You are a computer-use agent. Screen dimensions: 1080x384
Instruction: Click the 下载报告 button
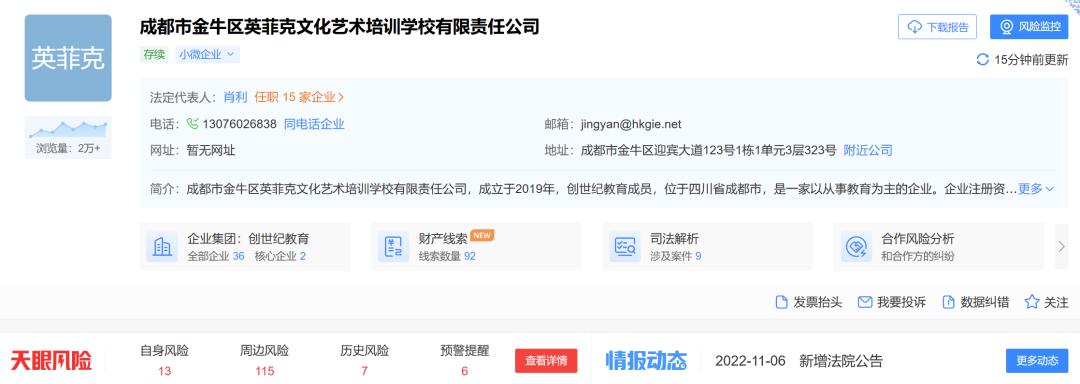pos(938,27)
